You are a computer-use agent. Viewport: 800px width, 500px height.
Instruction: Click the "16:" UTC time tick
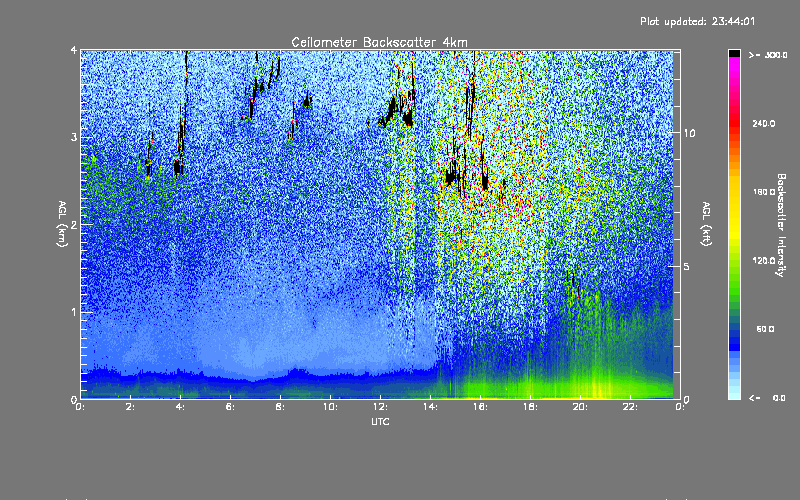pyautogui.click(x=481, y=407)
